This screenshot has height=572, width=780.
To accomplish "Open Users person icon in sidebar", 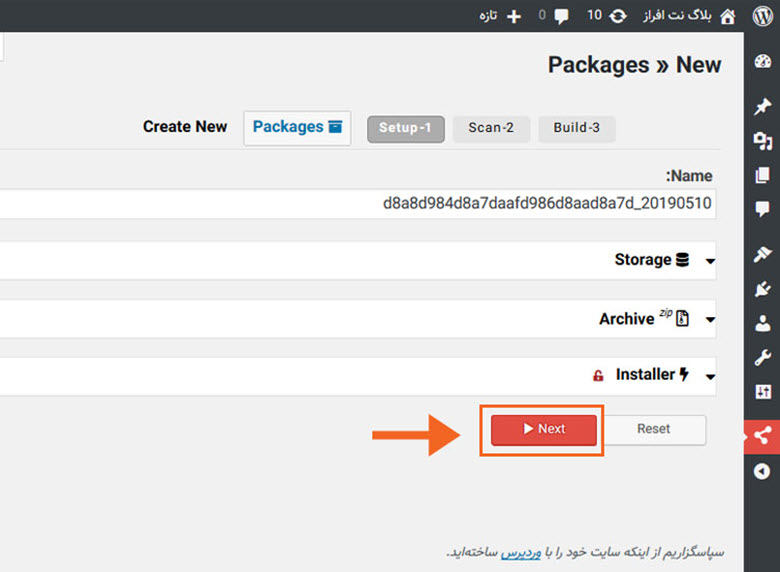I will click(763, 323).
